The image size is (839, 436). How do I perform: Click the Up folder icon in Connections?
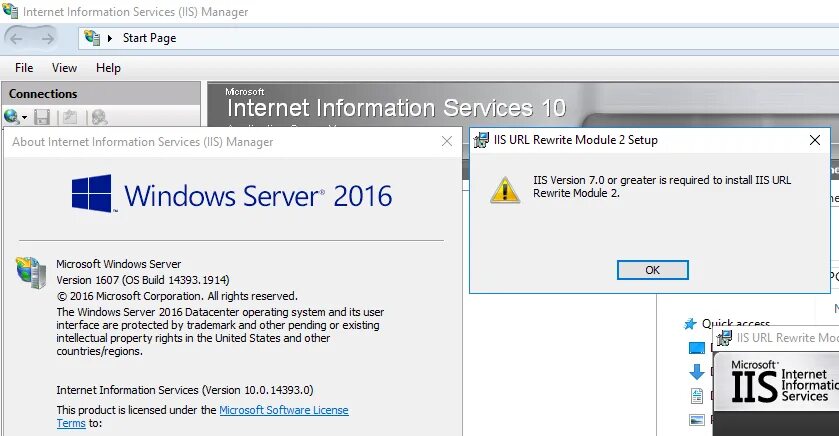point(70,117)
